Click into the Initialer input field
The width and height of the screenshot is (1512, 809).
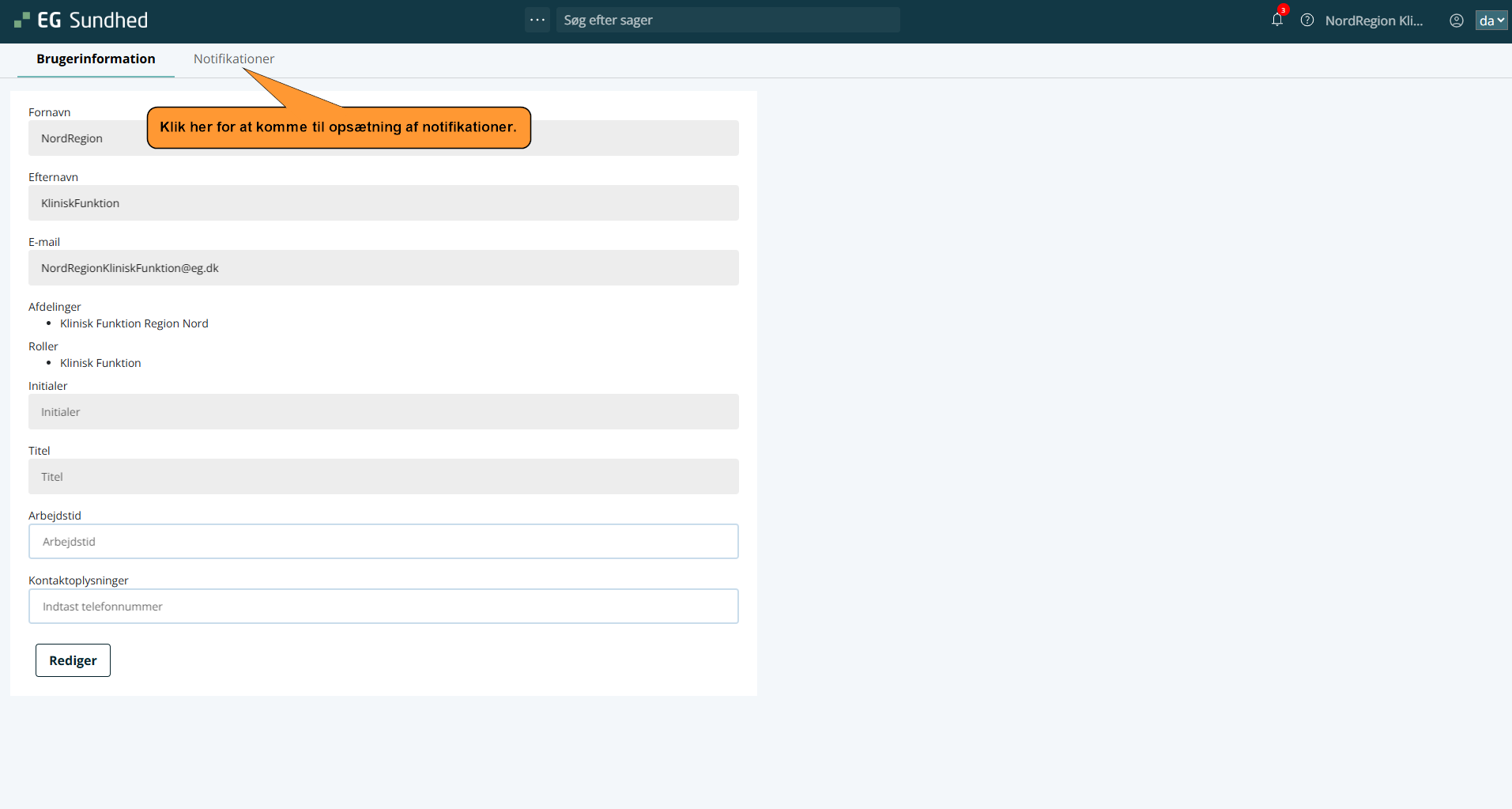(383, 412)
